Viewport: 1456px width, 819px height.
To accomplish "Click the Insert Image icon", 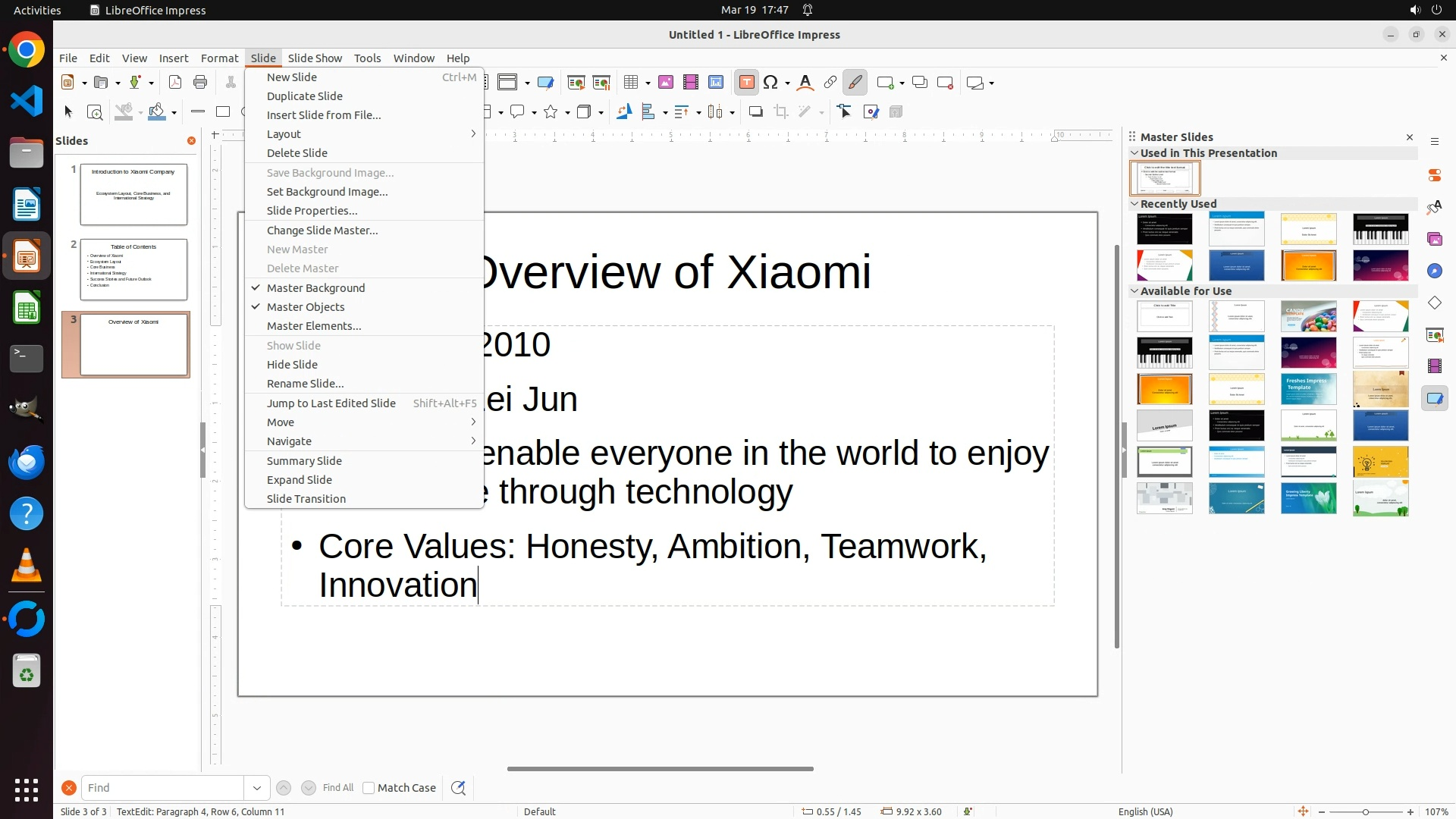I will tap(666, 83).
